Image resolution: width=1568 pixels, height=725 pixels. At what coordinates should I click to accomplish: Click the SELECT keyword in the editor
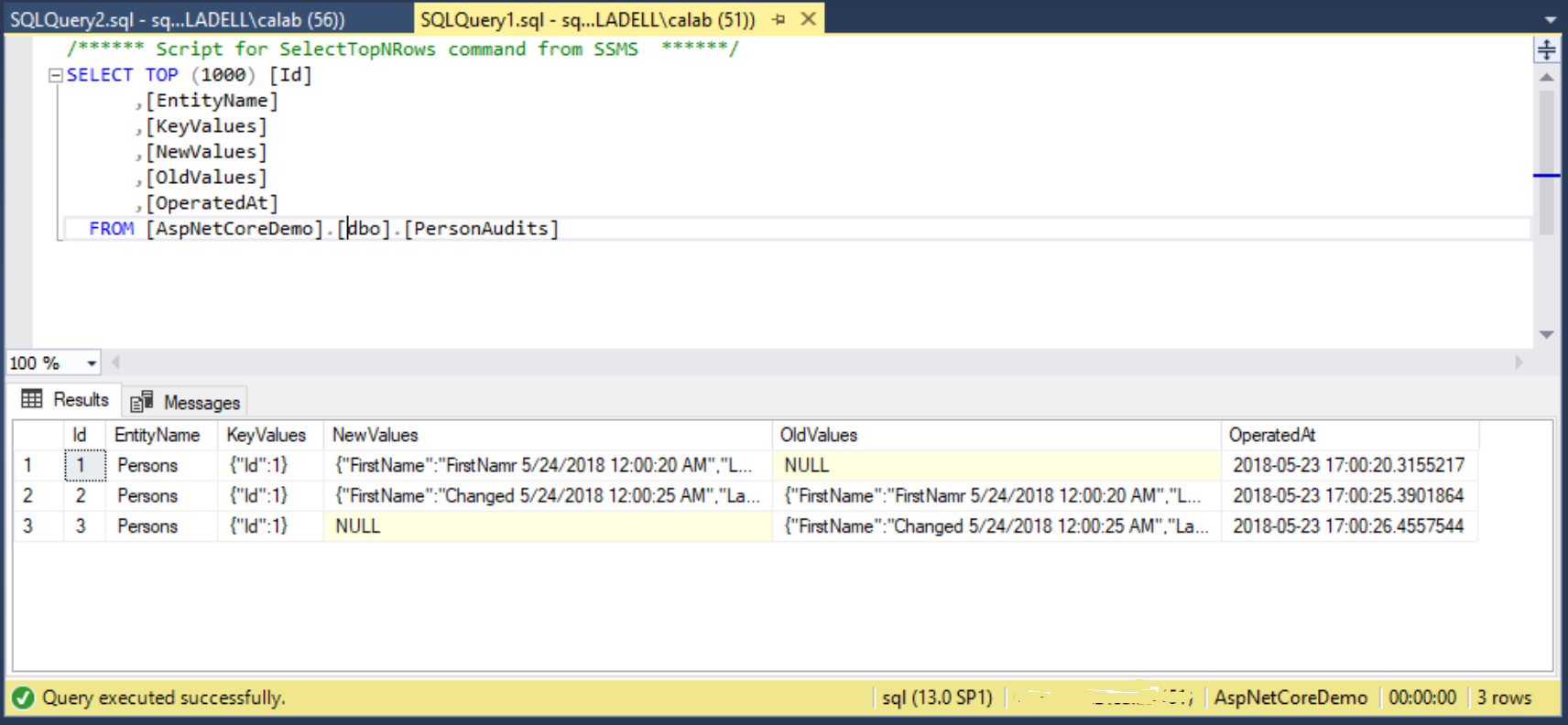(99, 75)
